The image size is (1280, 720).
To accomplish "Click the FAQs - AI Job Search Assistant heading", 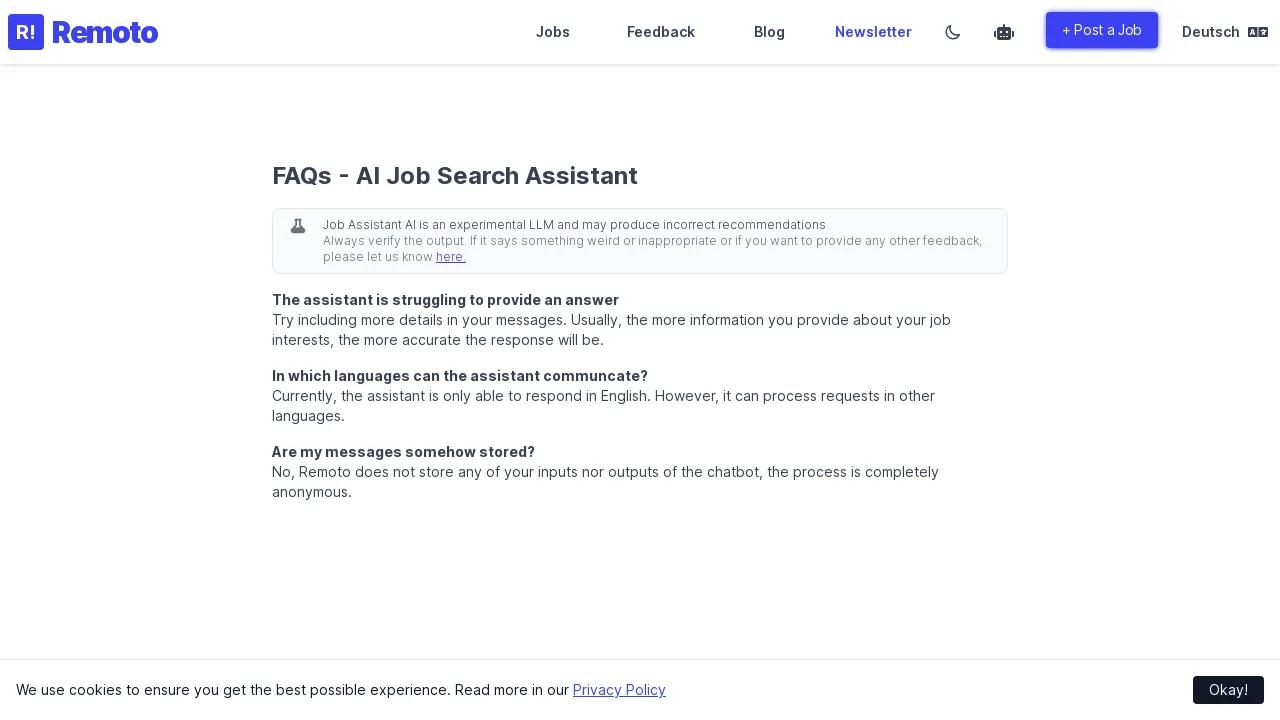I will tap(455, 176).
